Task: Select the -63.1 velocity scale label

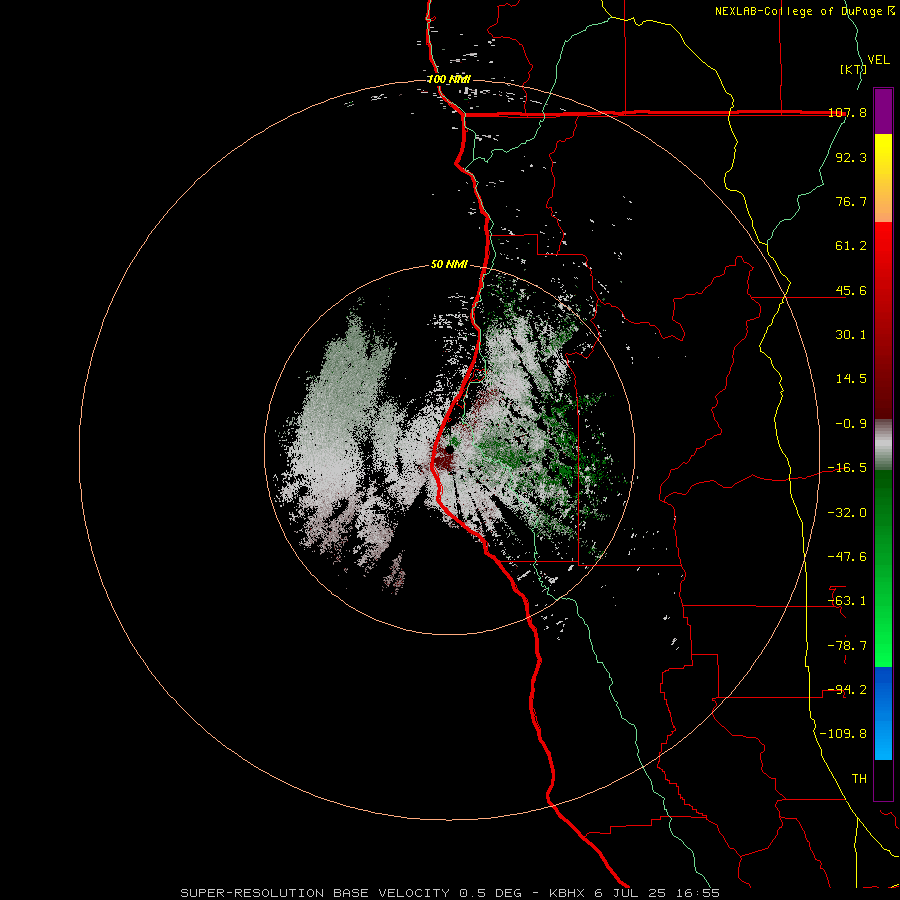Action: pos(847,601)
